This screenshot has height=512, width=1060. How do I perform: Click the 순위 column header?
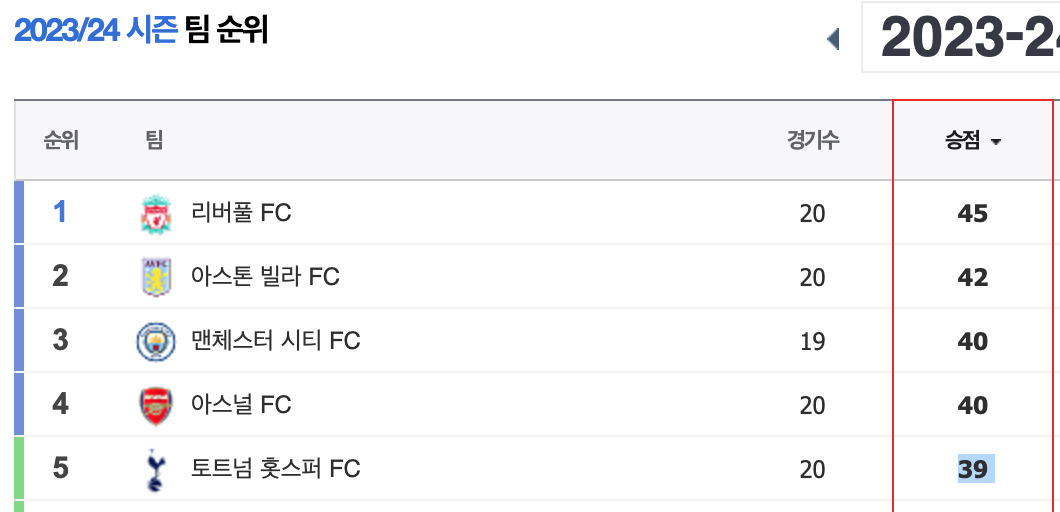point(61,141)
